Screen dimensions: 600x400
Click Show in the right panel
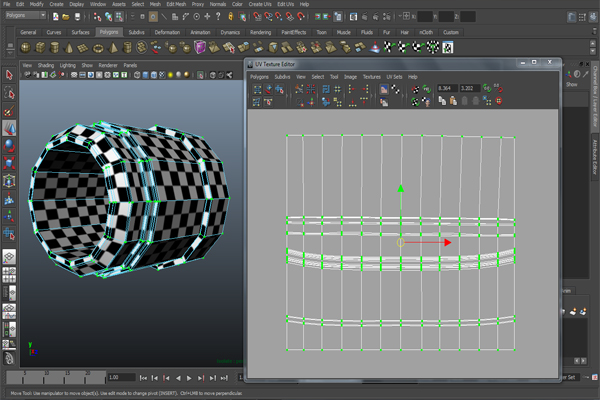pyautogui.click(x=572, y=85)
